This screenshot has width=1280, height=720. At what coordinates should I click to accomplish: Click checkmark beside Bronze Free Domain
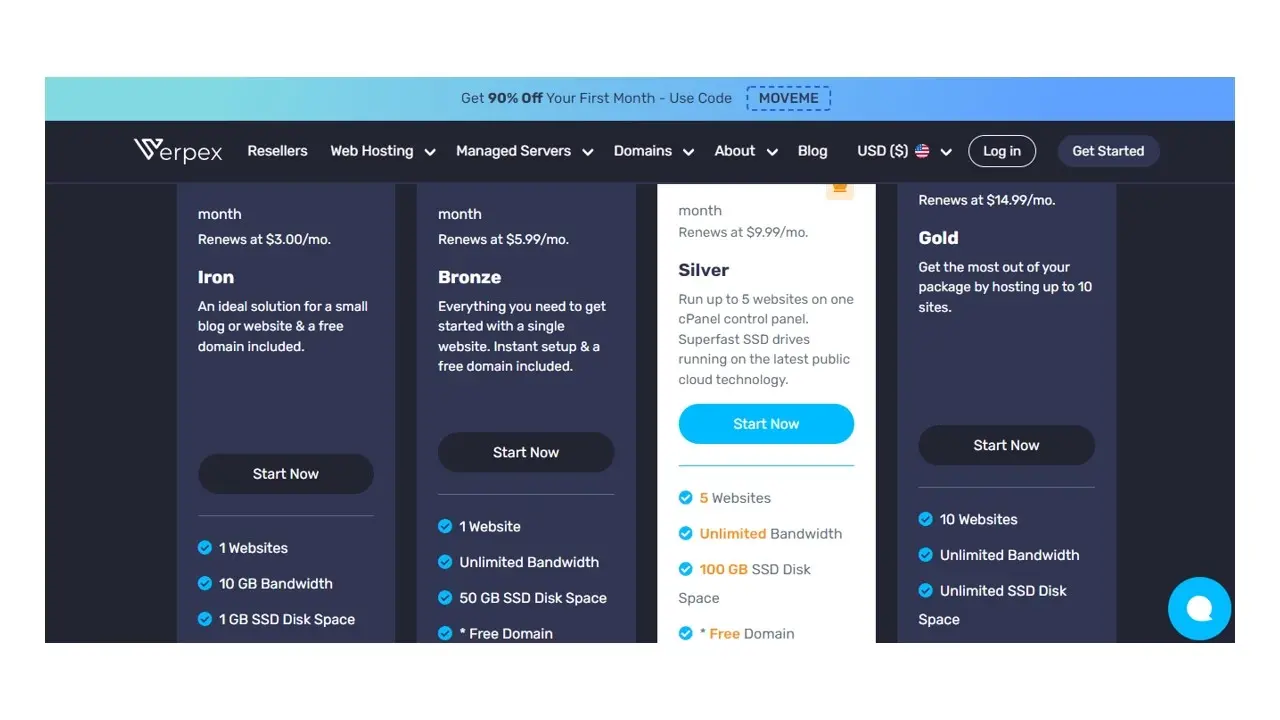(445, 633)
